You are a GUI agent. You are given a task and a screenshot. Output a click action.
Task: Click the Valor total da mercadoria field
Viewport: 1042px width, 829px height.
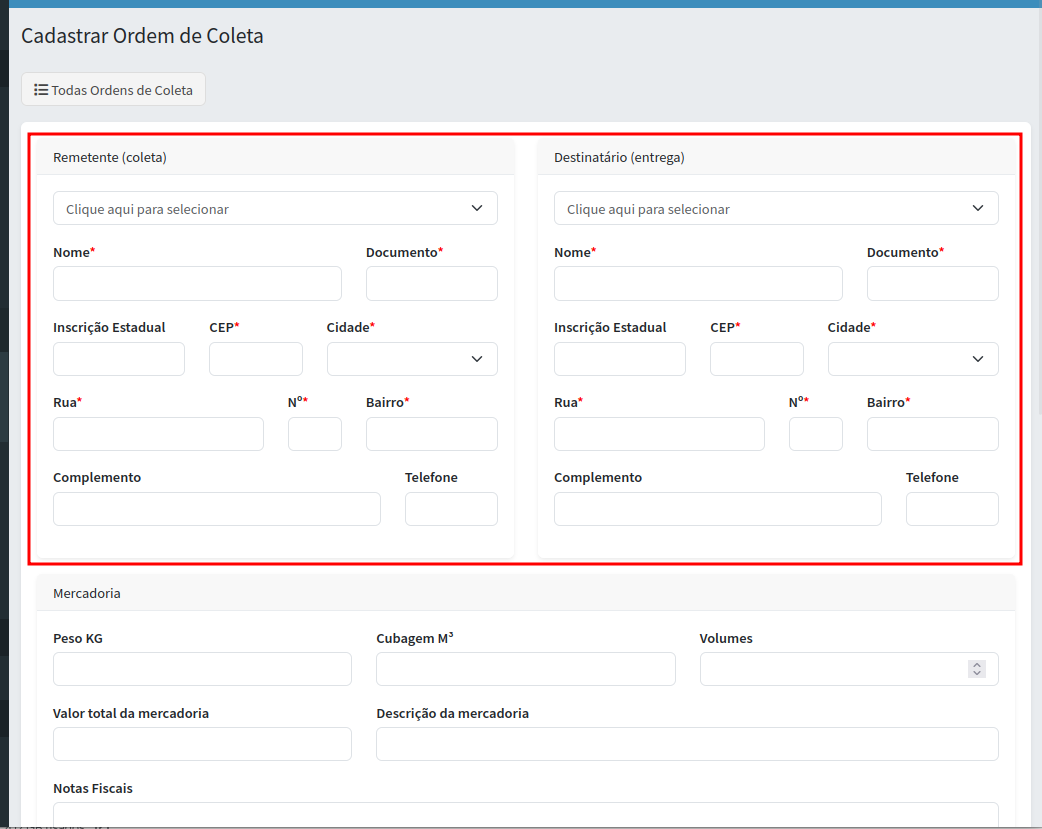tap(202, 744)
